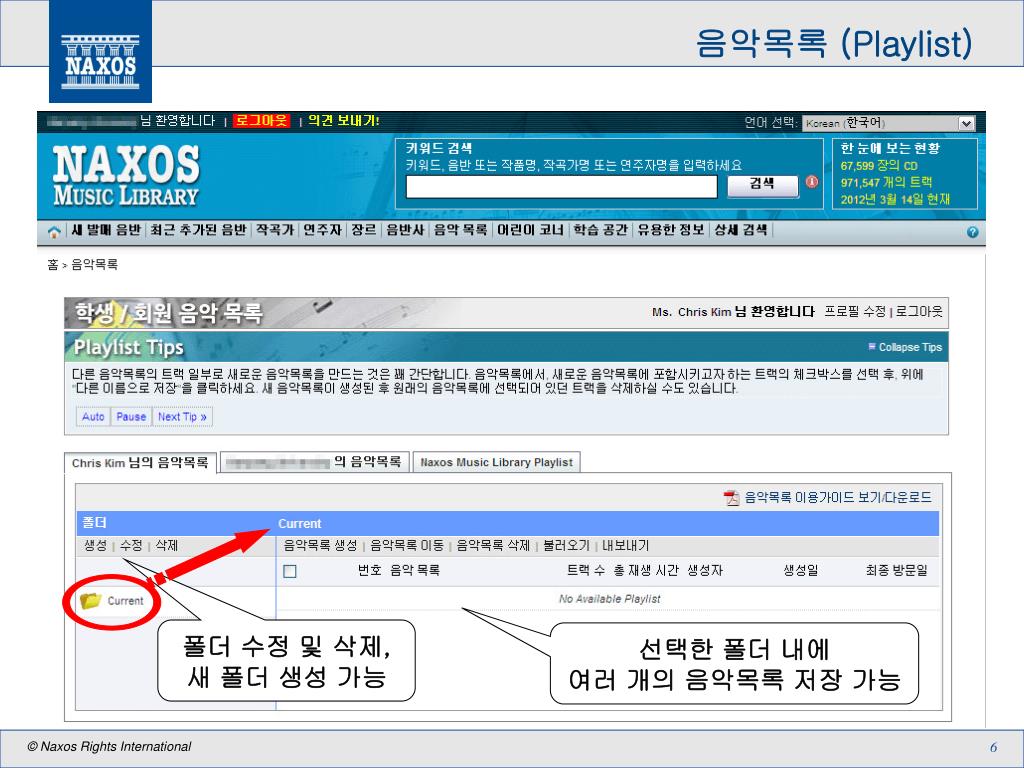This screenshot has width=1024, height=768.
Task: Switch to the blurred-name 의 음악목록 tab
Action: pyautogui.click(x=315, y=462)
